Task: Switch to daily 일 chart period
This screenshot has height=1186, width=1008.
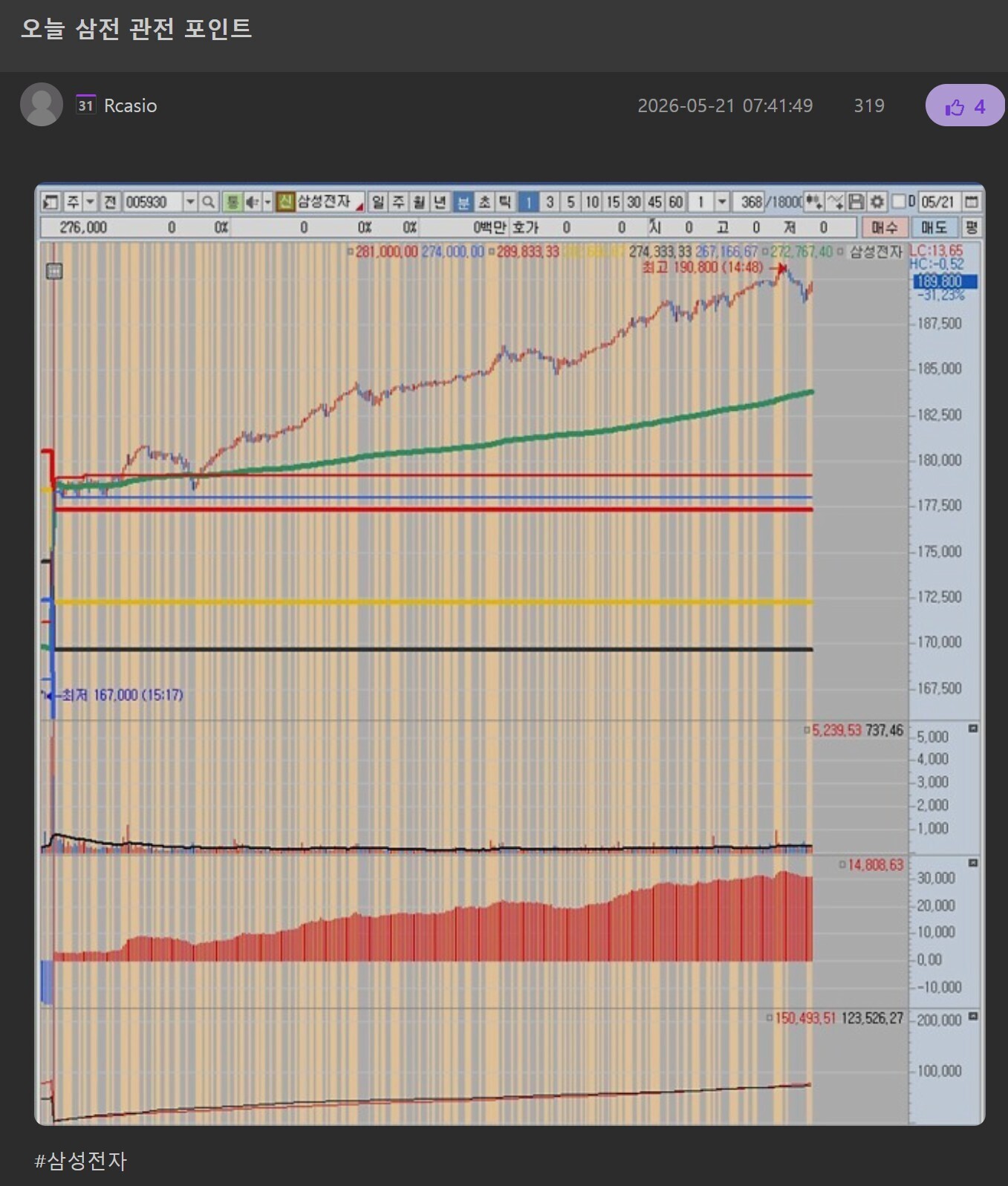Action: coord(378,202)
